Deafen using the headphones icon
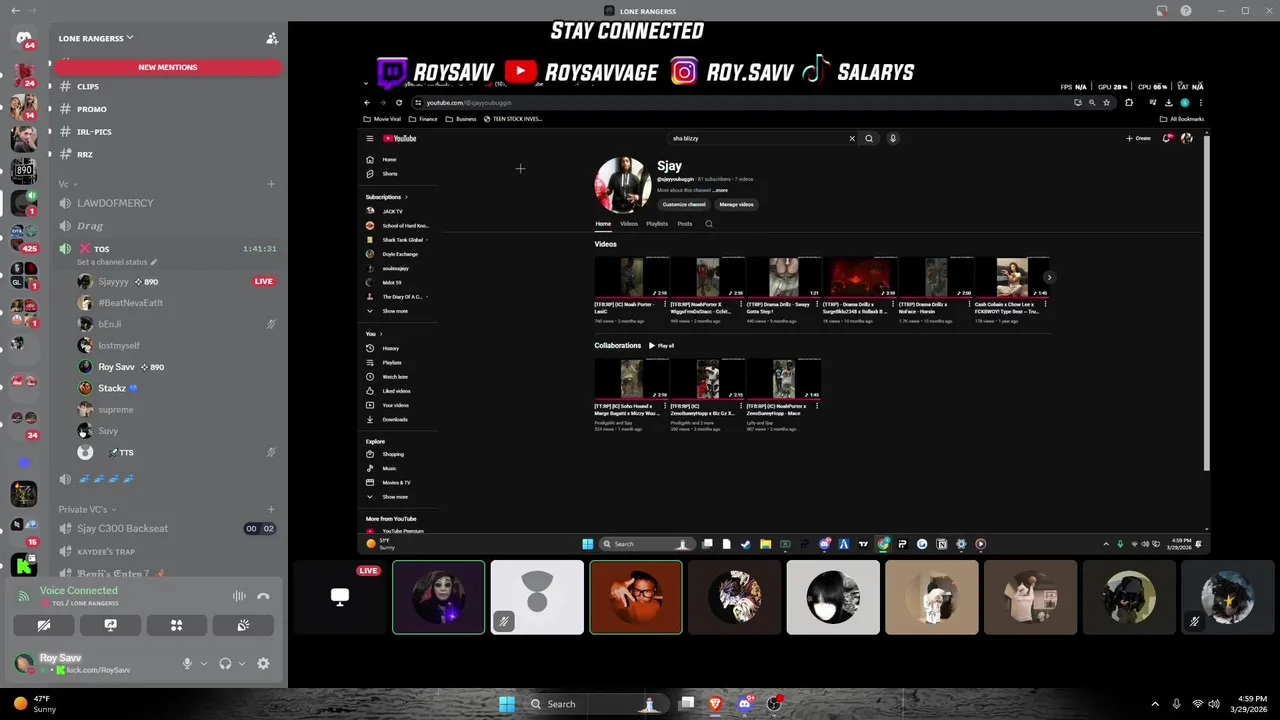Viewport: 1280px width, 720px height. click(225, 663)
